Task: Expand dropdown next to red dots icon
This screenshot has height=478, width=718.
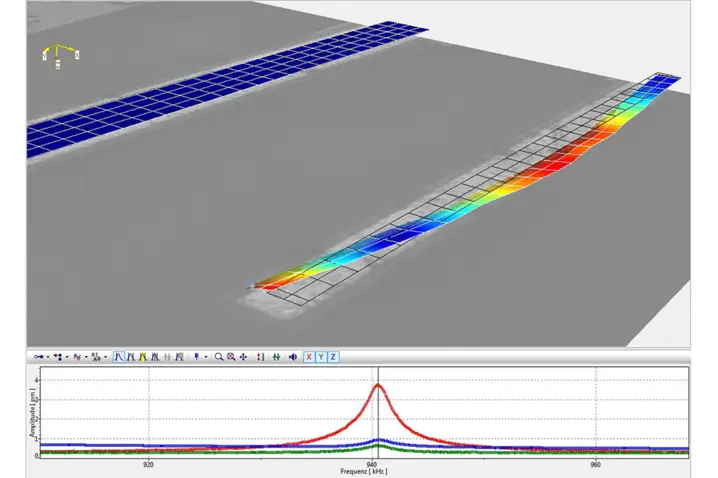Action: [x=66, y=357]
